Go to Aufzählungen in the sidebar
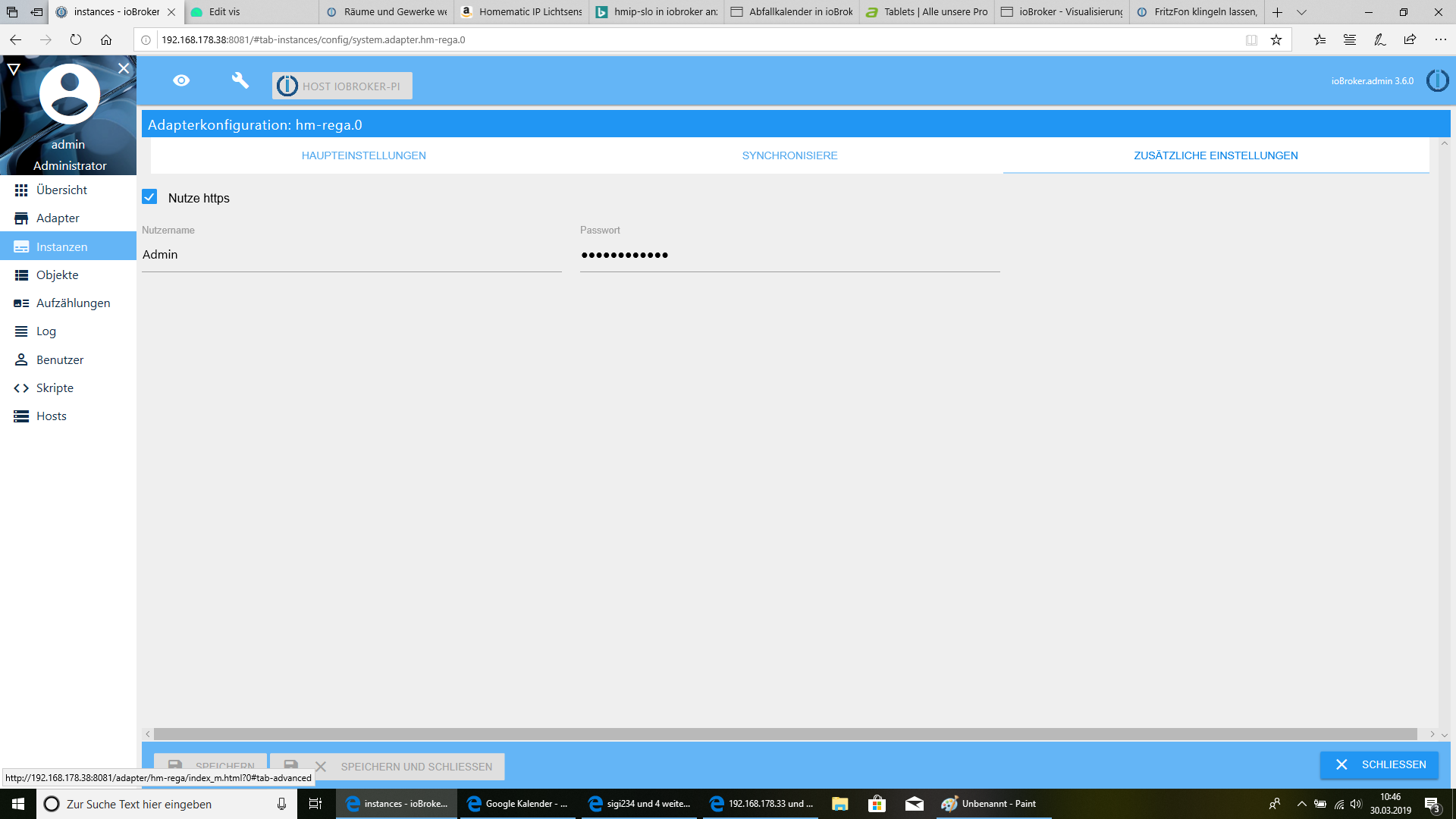 [x=73, y=303]
